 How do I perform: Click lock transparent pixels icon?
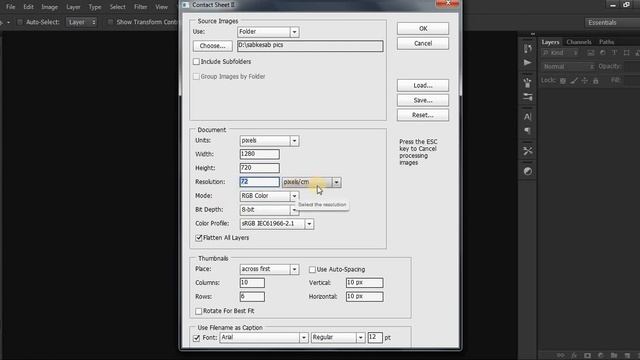coord(563,81)
